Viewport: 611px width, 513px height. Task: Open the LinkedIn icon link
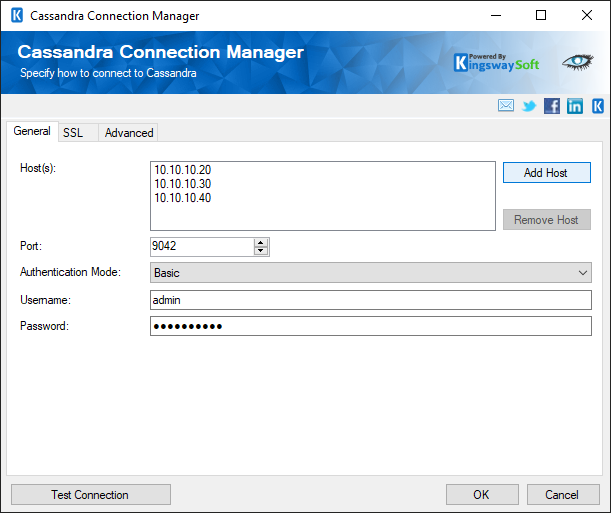(x=575, y=106)
